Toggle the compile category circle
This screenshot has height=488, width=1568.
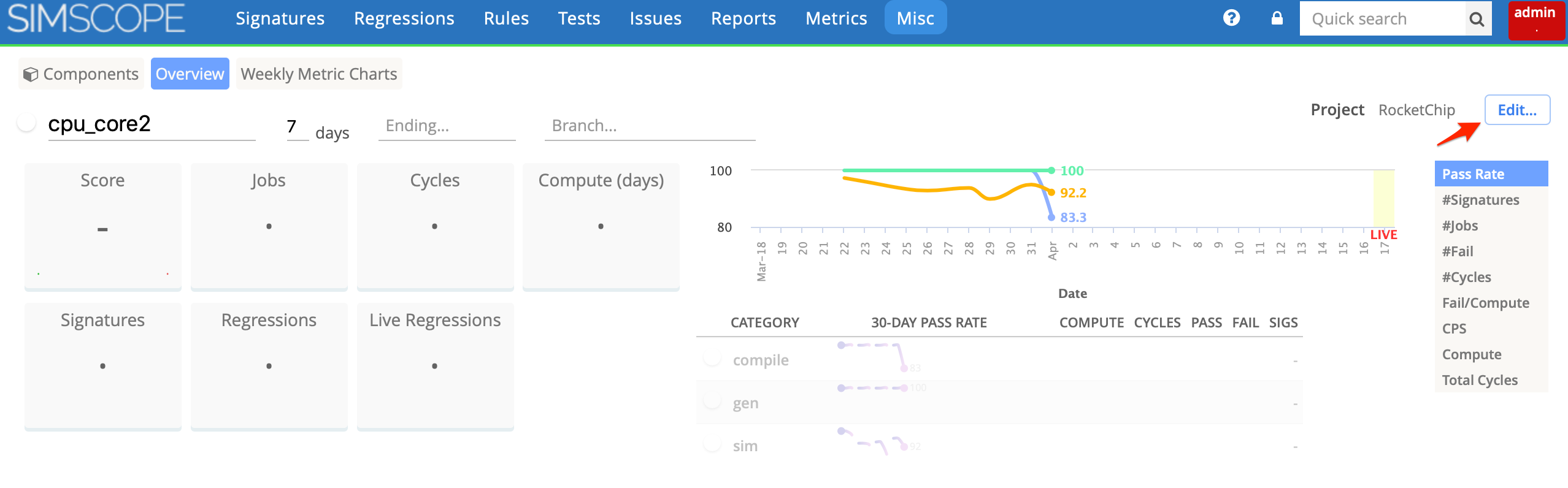point(712,358)
